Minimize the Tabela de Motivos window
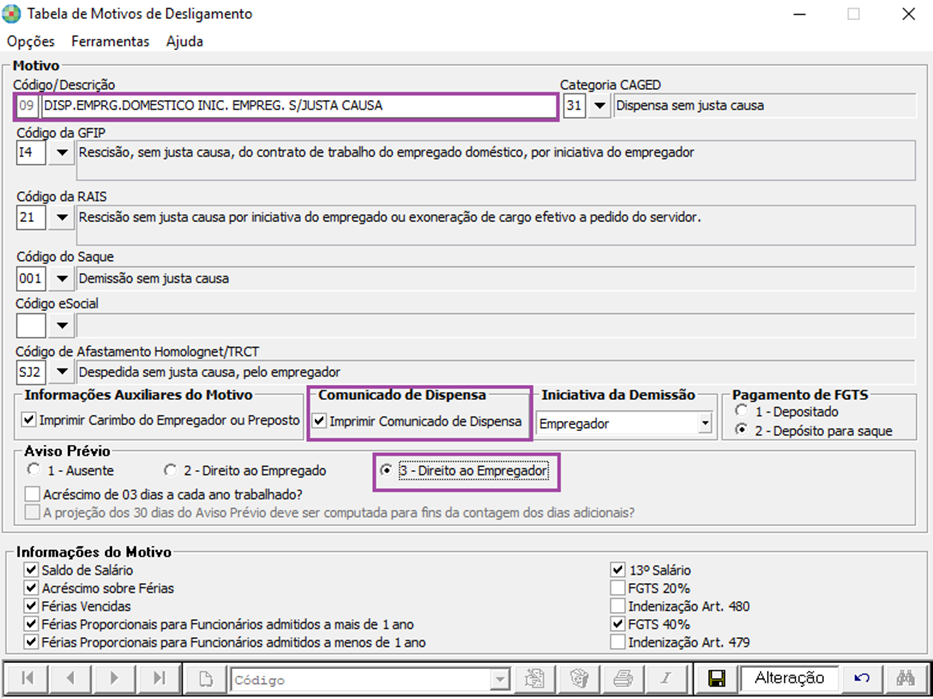 [799, 14]
